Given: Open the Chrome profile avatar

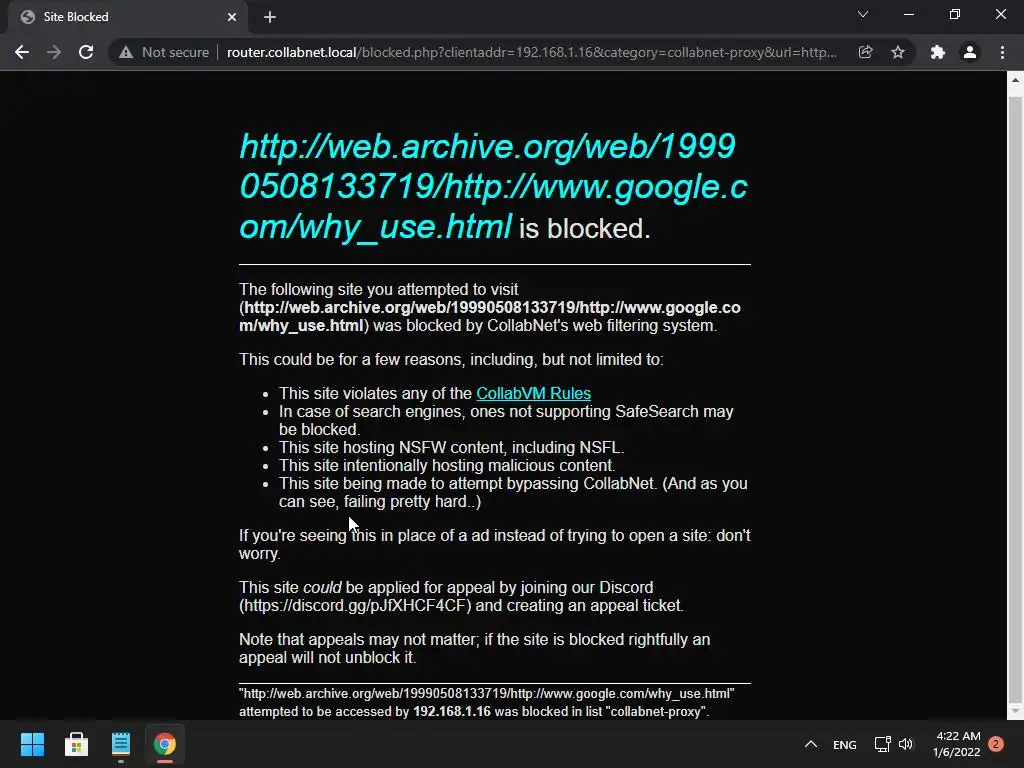Looking at the screenshot, I should [x=970, y=52].
